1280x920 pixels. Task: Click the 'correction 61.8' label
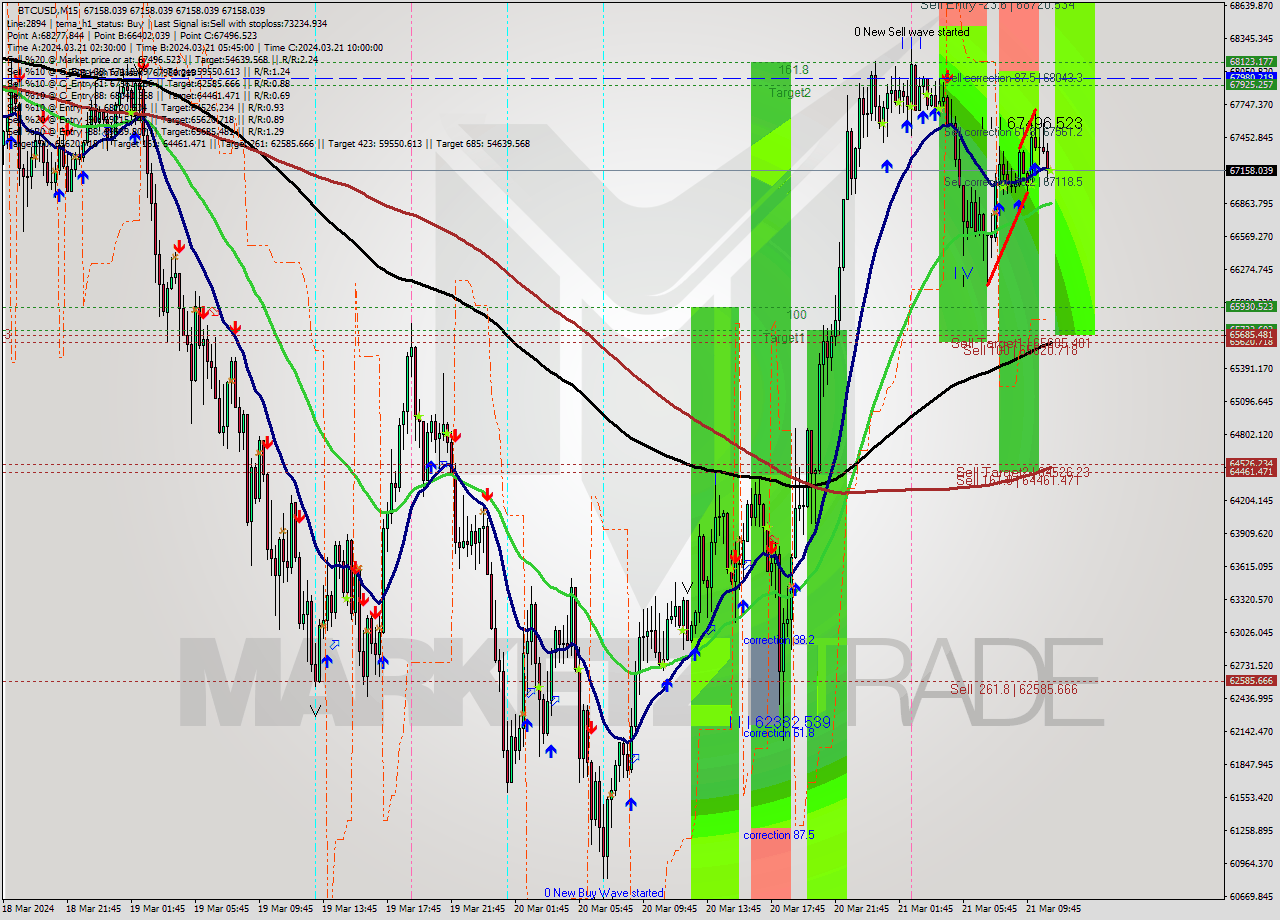coord(778,733)
